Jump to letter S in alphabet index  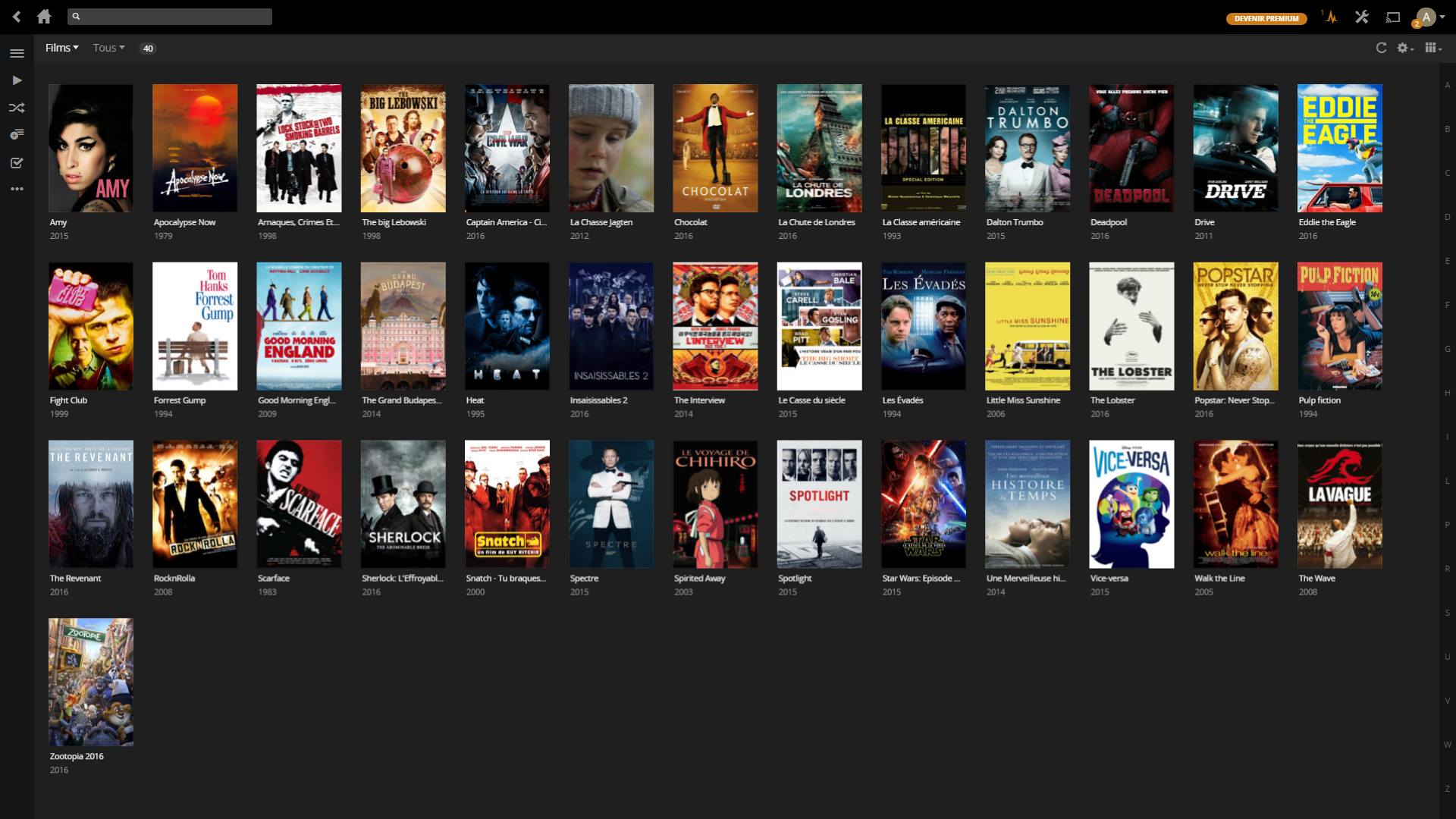tap(1447, 613)
